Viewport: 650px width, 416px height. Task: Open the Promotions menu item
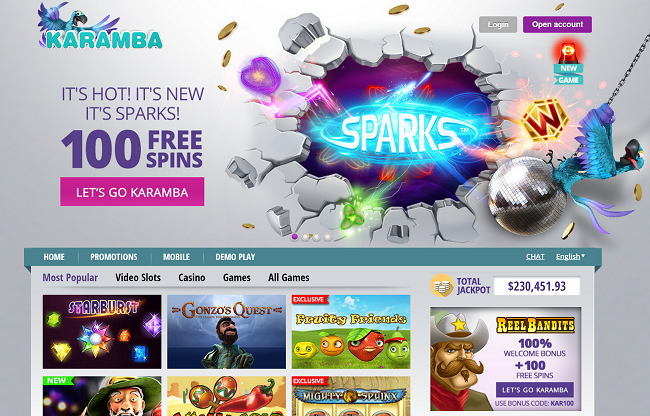pos(114,257)
